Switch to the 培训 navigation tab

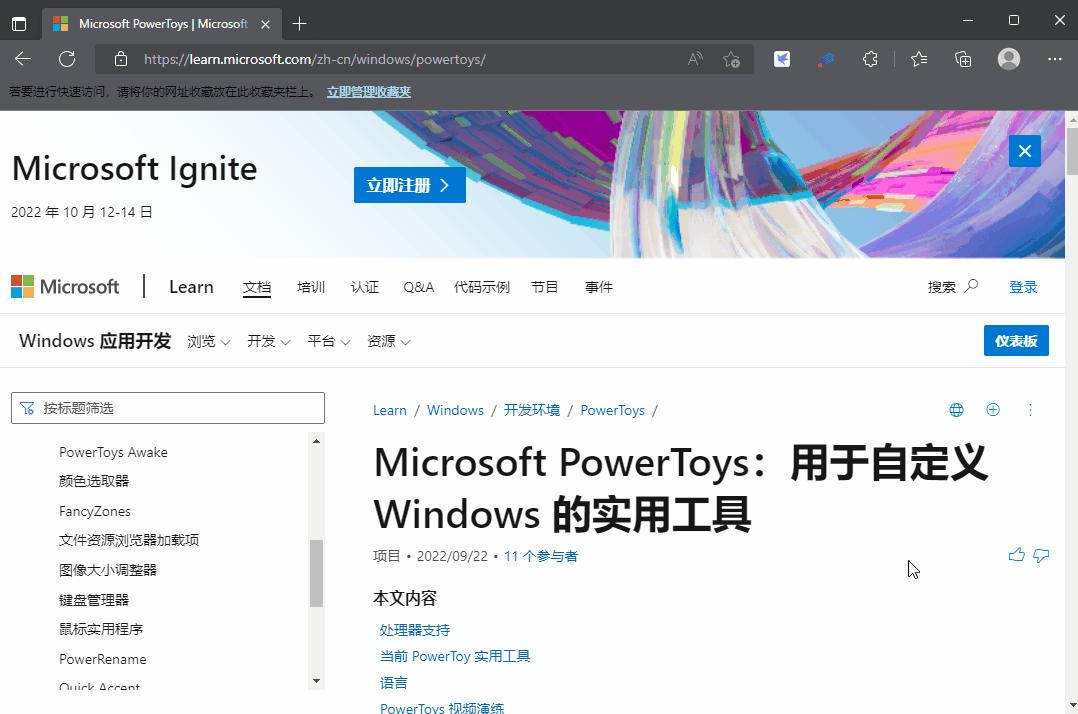311,287
